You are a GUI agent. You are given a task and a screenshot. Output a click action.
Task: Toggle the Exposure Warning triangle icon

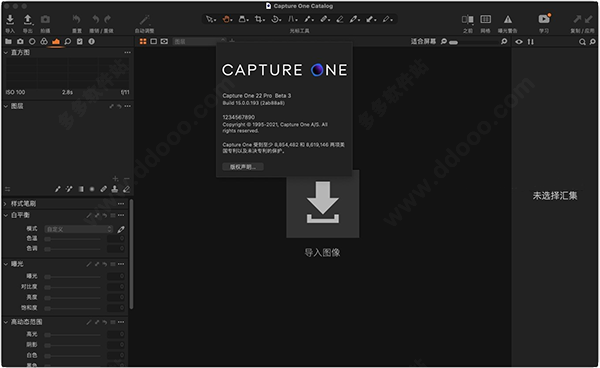(x=507, y=19)
